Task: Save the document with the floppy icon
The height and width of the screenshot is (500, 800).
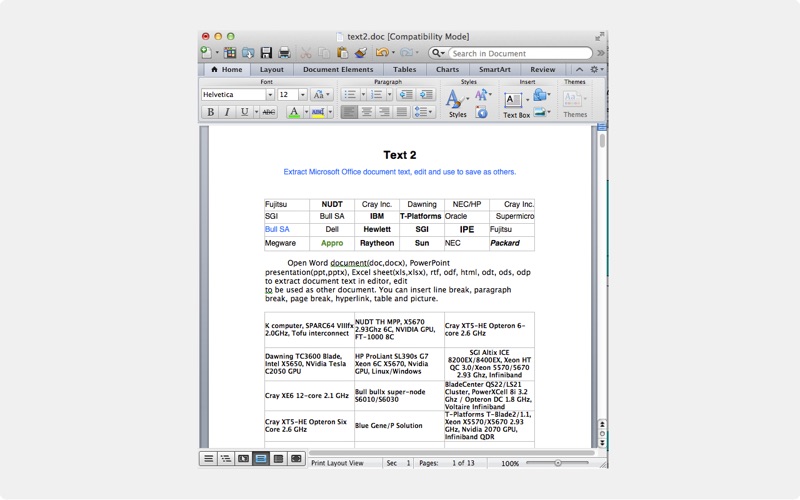Action: pyautogui.click(x=266, y=53)
